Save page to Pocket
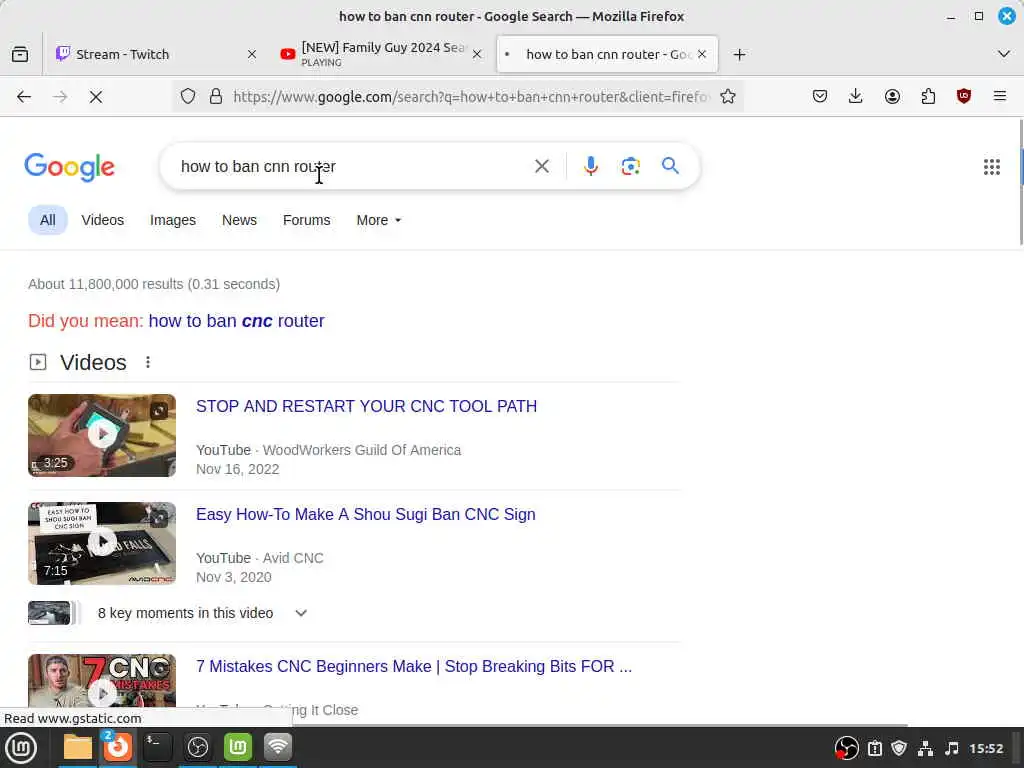This screenshot has height=768, width=1024. point(820,97)
